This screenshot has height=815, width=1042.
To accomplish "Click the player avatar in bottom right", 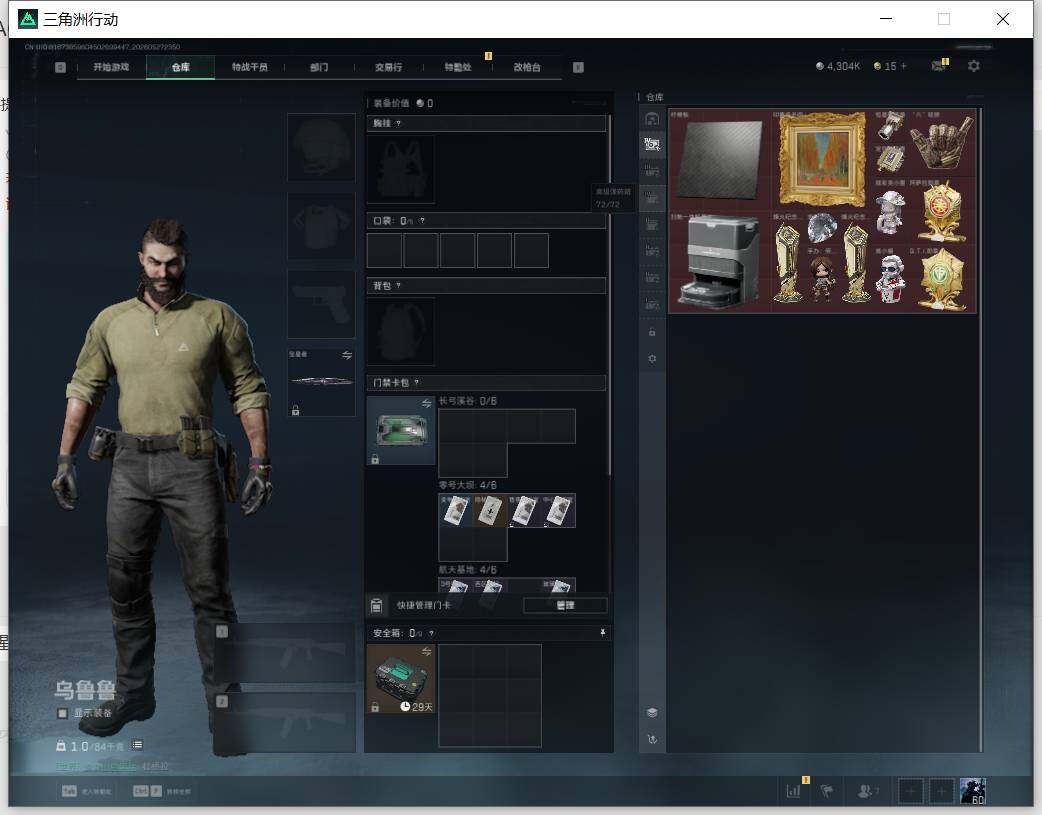I will point(973,791).
